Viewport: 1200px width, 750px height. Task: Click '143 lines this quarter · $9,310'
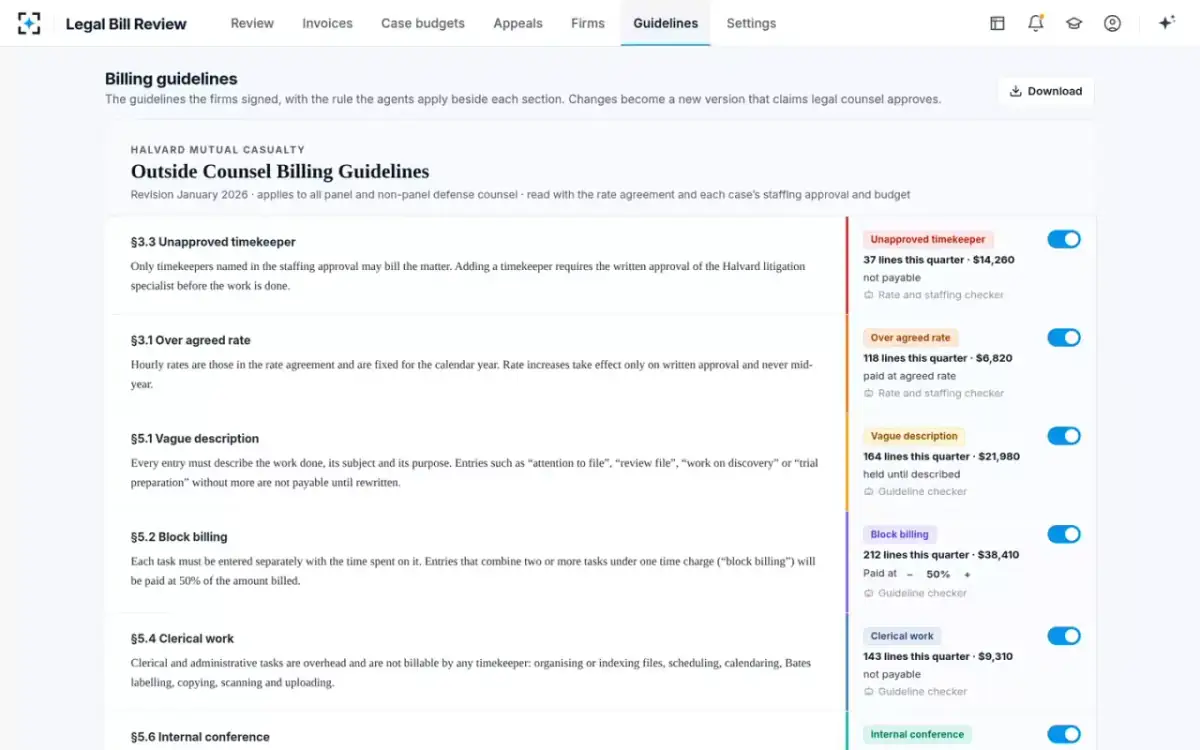(x=938, y=656)
